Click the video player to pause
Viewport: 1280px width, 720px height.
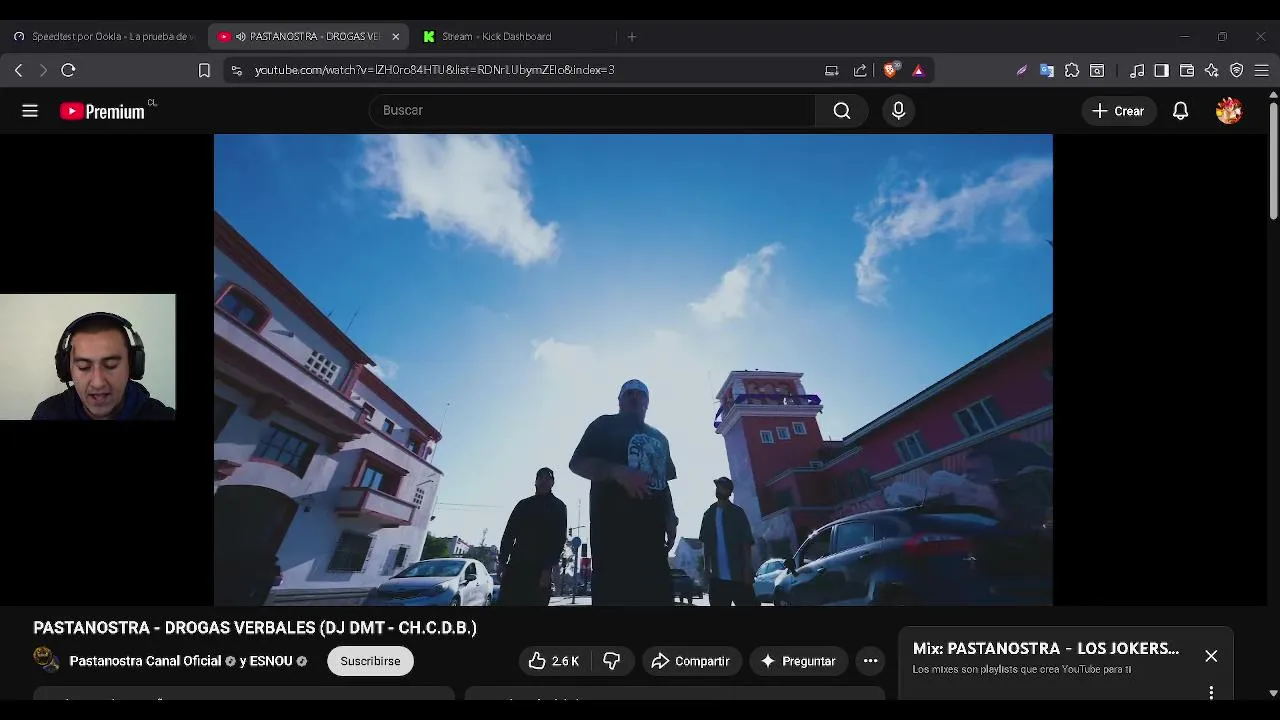pos(633,370)
